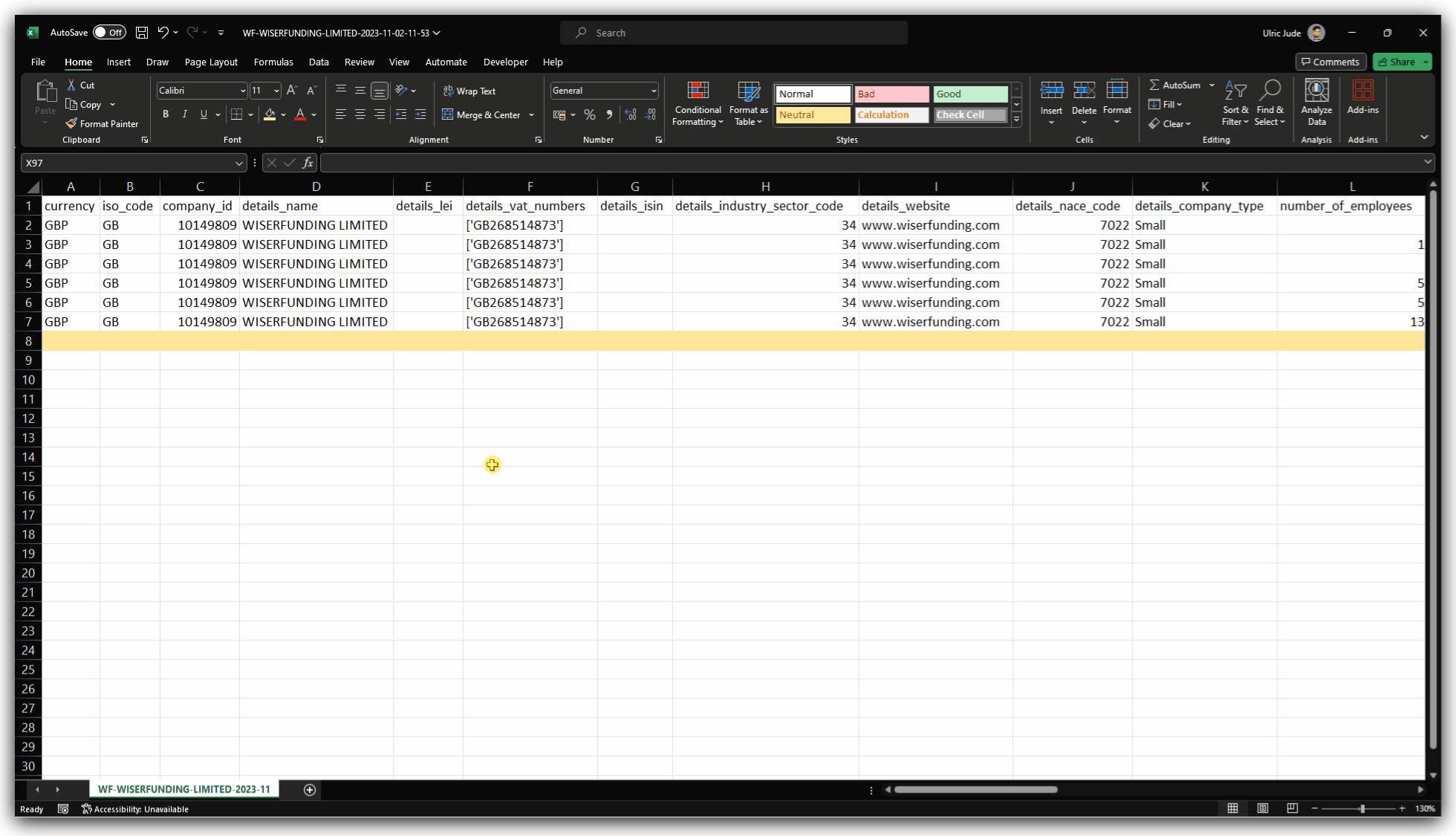Click the Share button

coord(1397,62)
